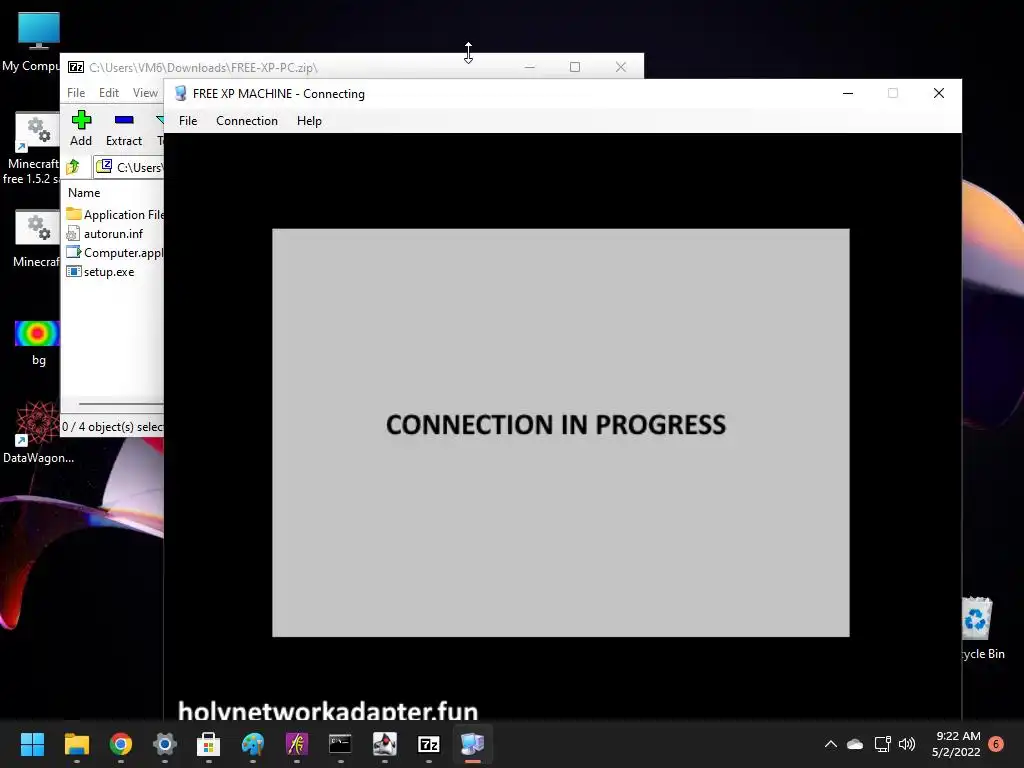The image size is (1024, 768).
Task: Open the Edit menu in the 7-Zip window
Action: (x=108, y=93)
